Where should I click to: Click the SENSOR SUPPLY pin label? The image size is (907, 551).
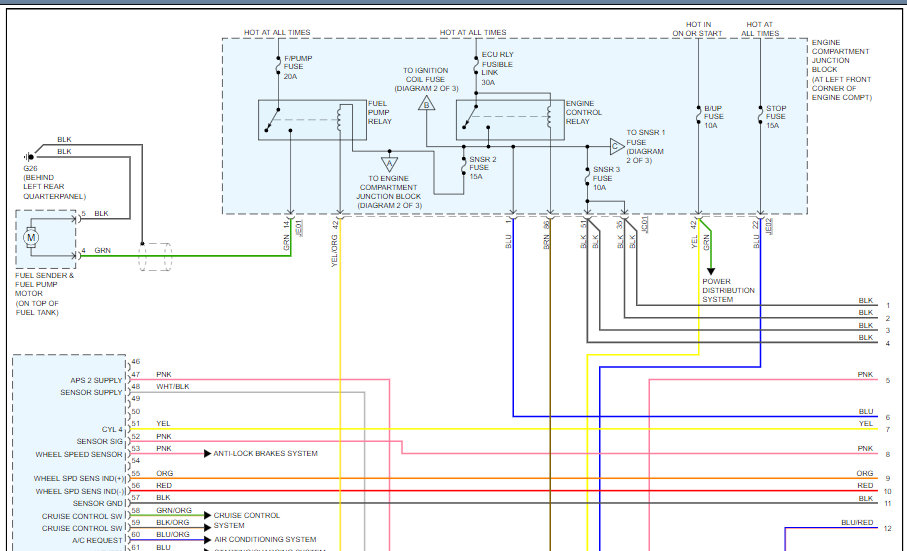coord(91,393)
